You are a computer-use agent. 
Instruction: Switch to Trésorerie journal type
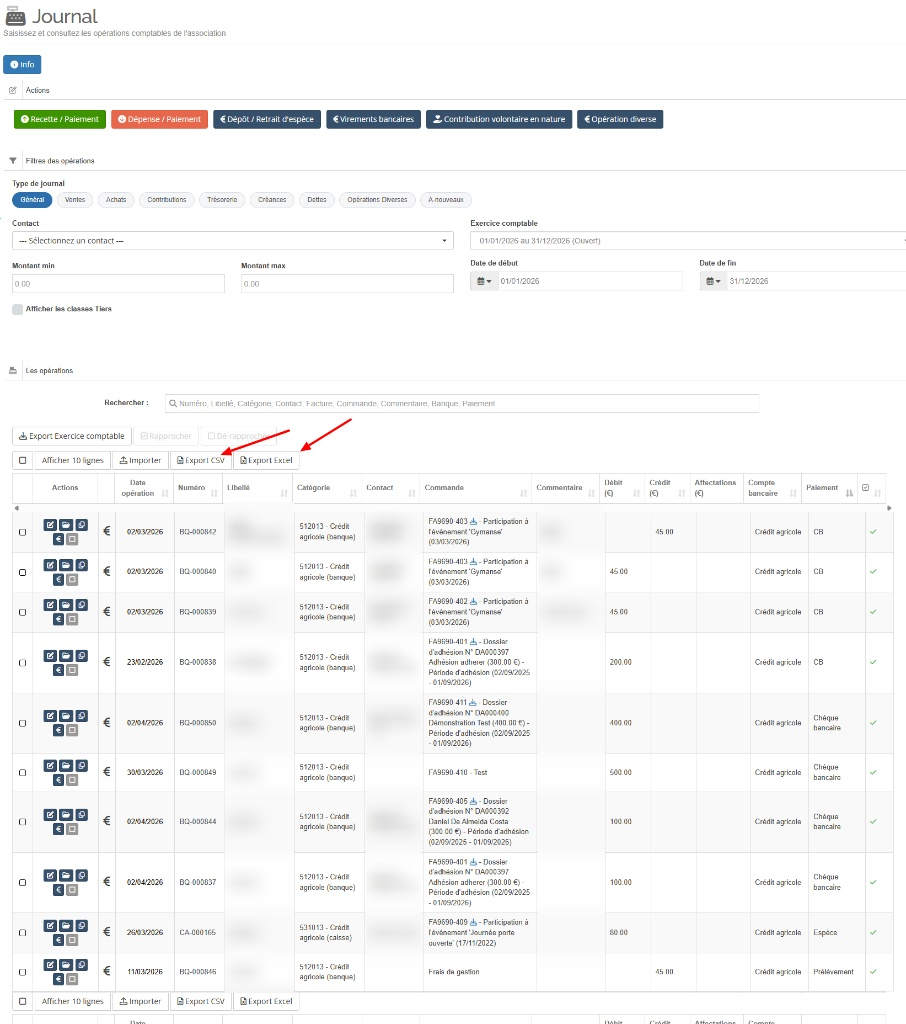[x=222, y=200]
